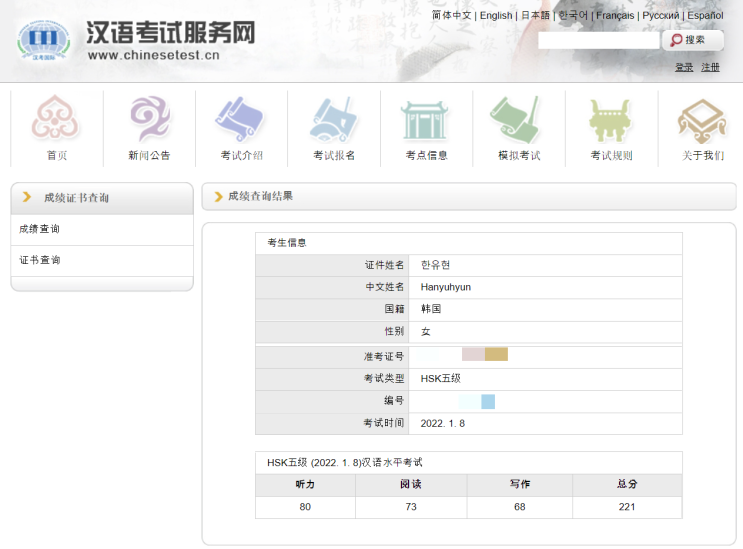Image resolution: width=743 pixels, height=549 pixels.
Task: Click the www.chinesetest.cn URL text
Action: click(x=154, y=55)
